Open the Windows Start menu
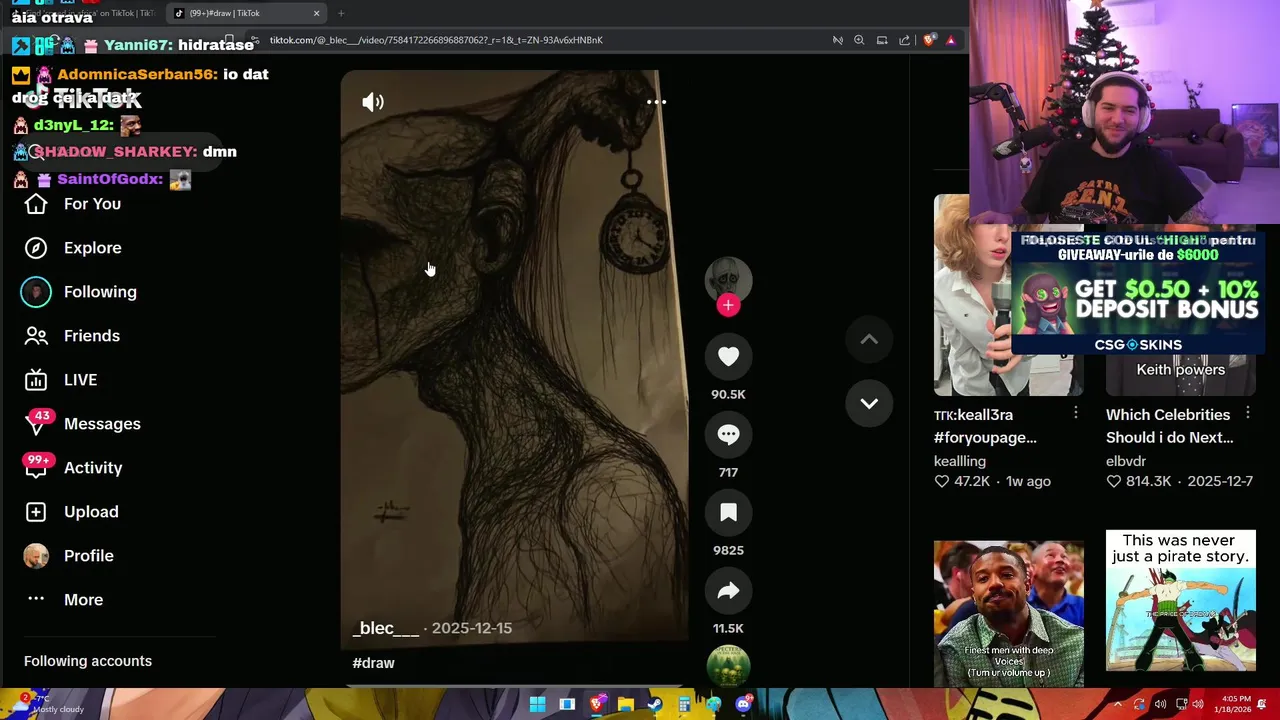 [x=538, y=705]
